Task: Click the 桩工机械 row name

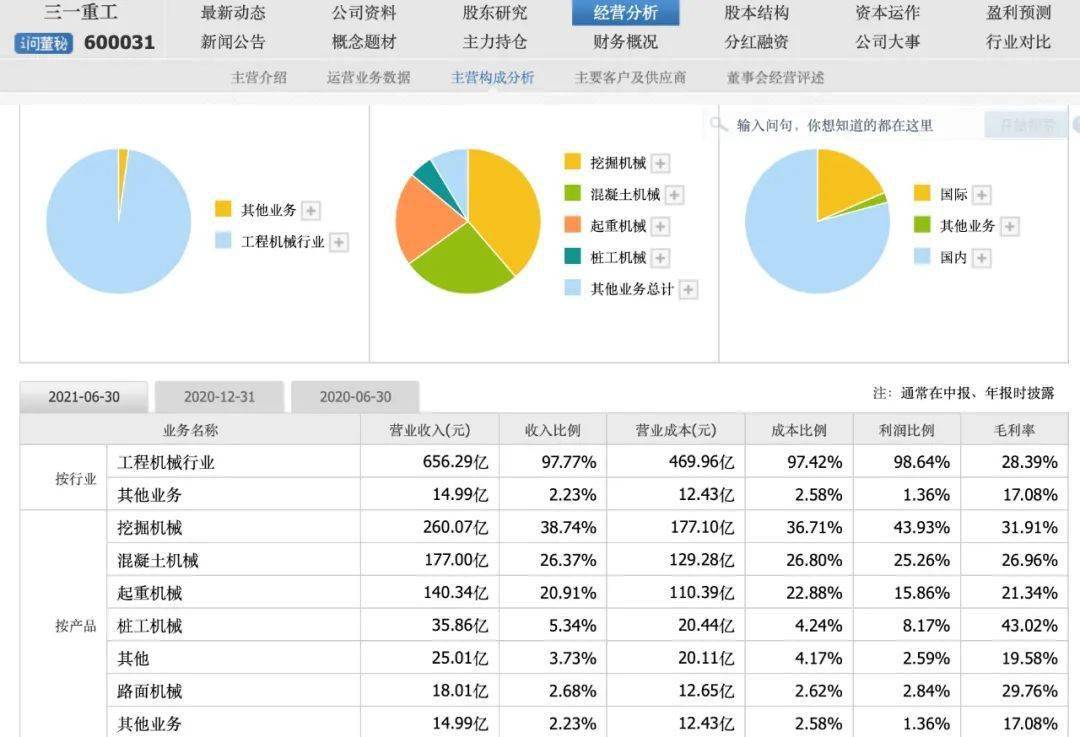Action: [x=149, y=626]
